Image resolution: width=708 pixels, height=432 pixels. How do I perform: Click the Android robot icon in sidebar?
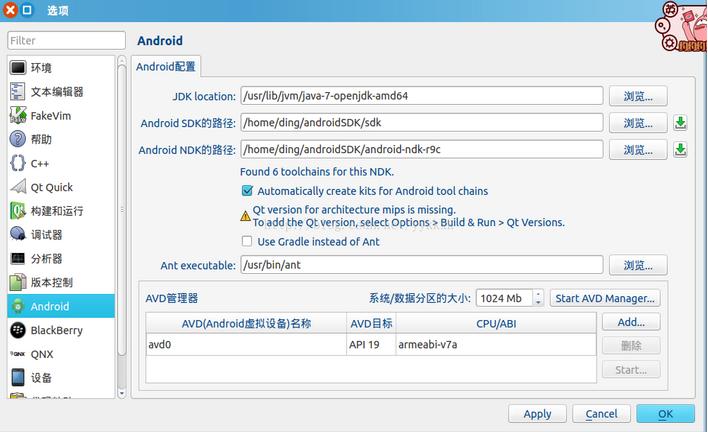pos(18,306)
